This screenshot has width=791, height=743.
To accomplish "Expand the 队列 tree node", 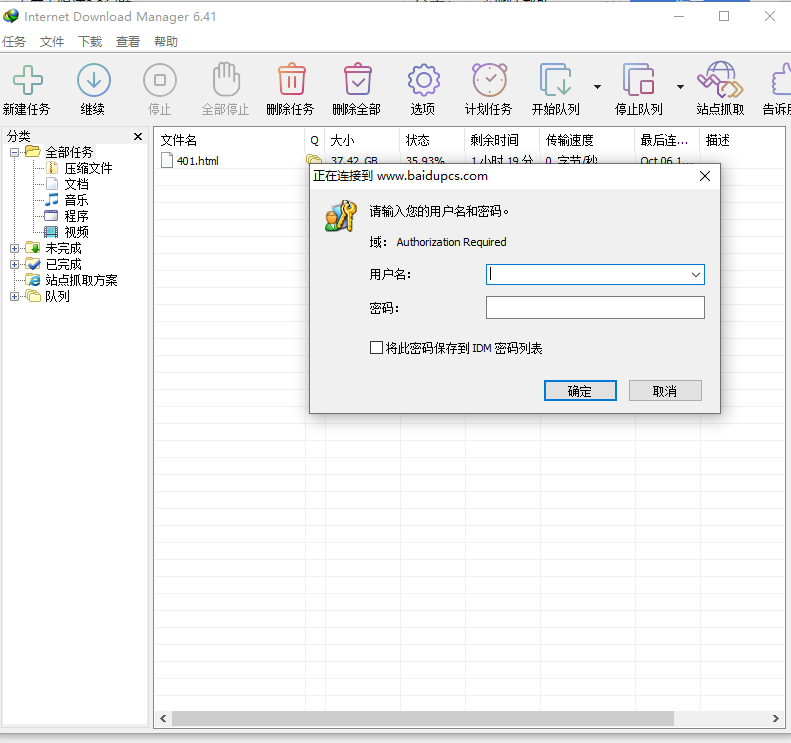I will coord(14,297).
